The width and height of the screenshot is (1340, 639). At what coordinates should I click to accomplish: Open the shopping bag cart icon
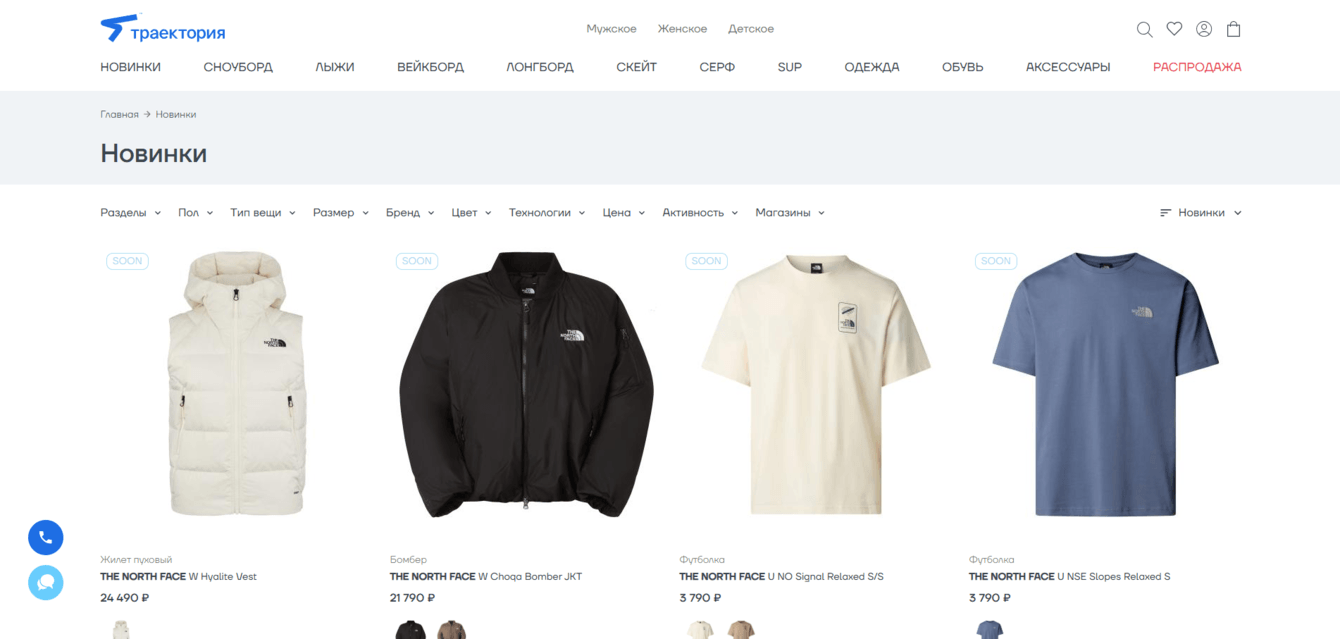tap(1234, 29)
